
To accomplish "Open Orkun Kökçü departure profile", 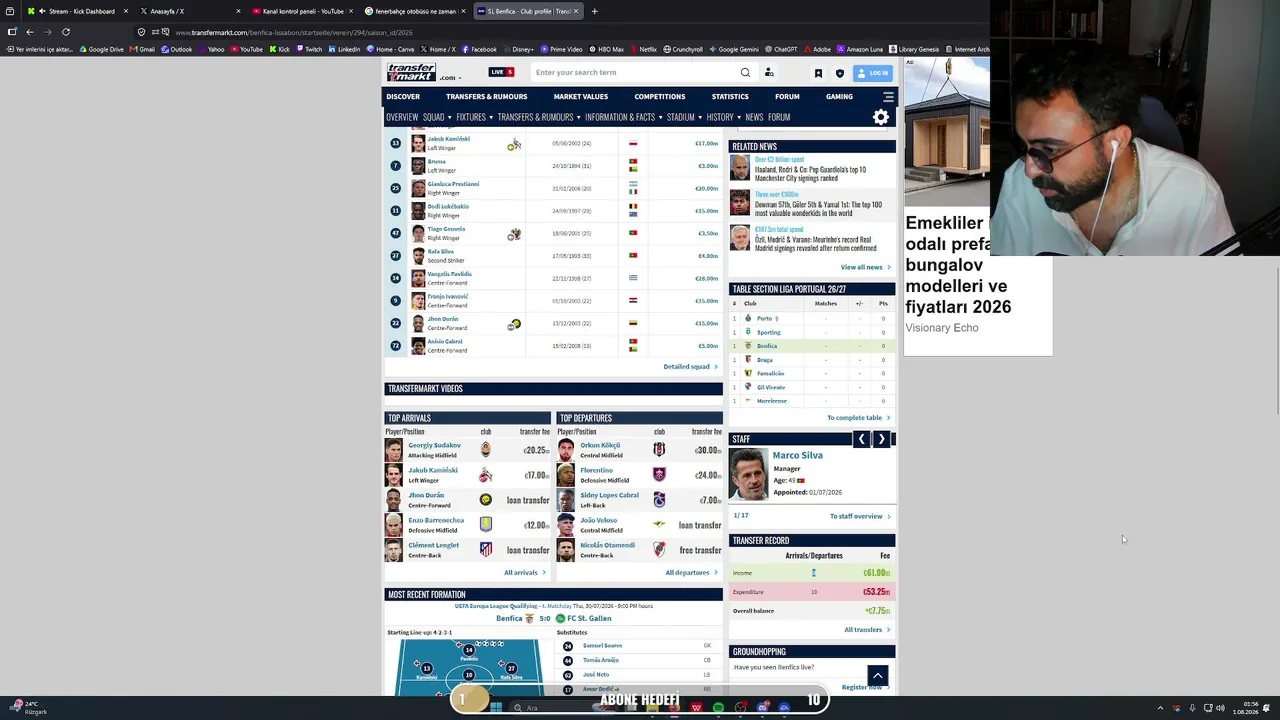I will (x=600, y=445).
